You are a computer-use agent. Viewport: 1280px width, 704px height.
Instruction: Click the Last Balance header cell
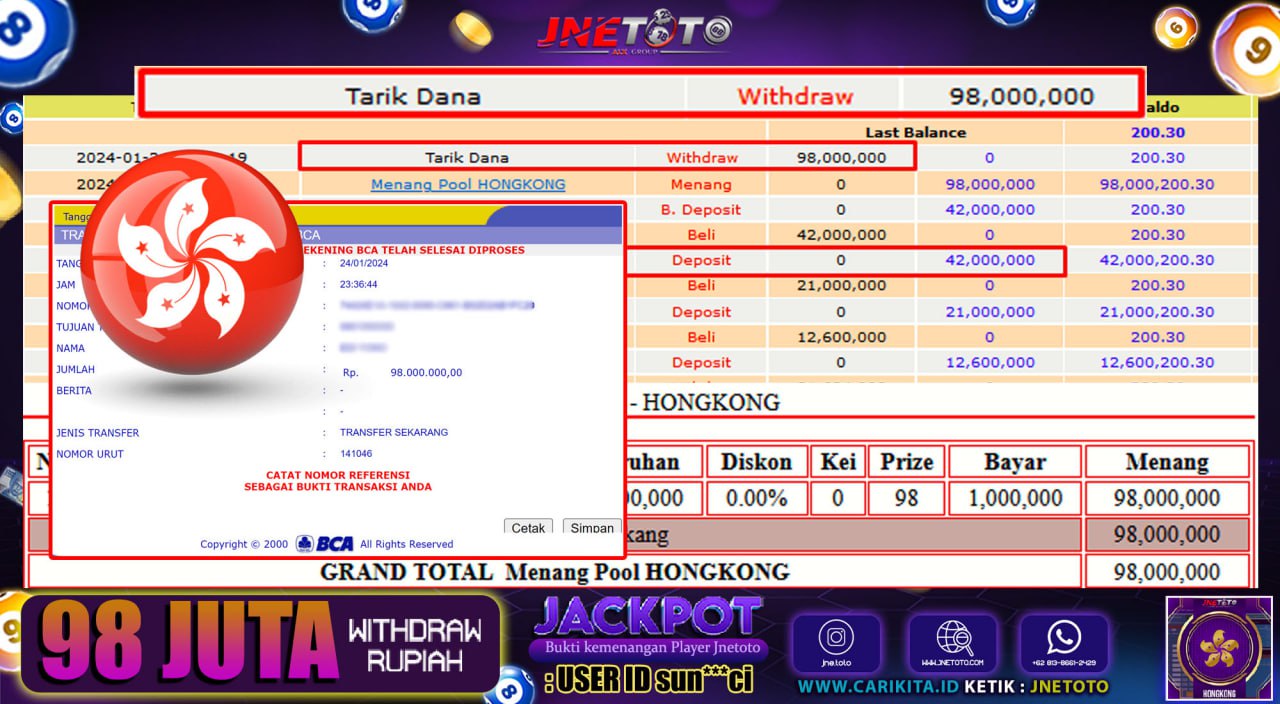915,132
